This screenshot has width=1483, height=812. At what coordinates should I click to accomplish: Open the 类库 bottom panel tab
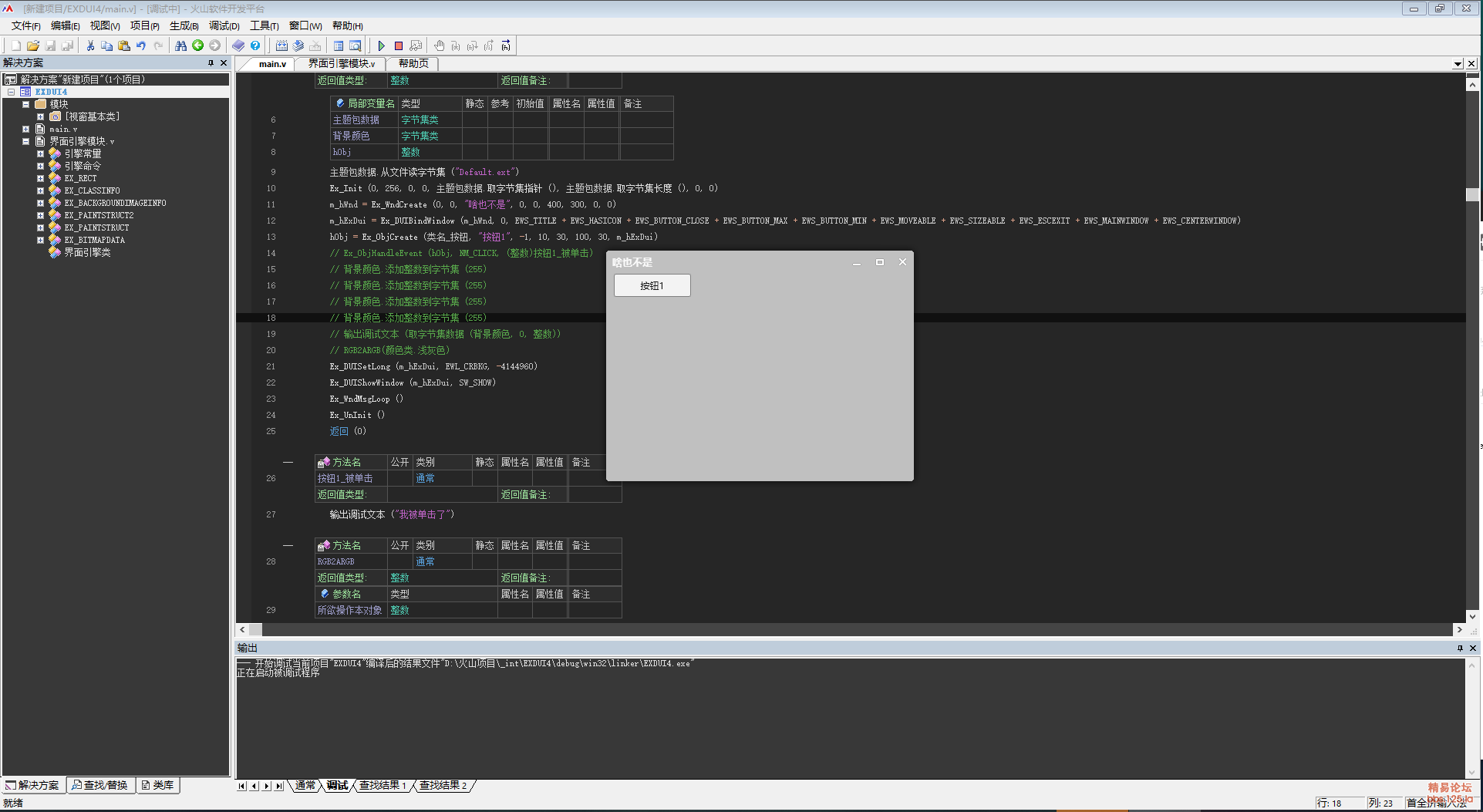tap(157, 785)
